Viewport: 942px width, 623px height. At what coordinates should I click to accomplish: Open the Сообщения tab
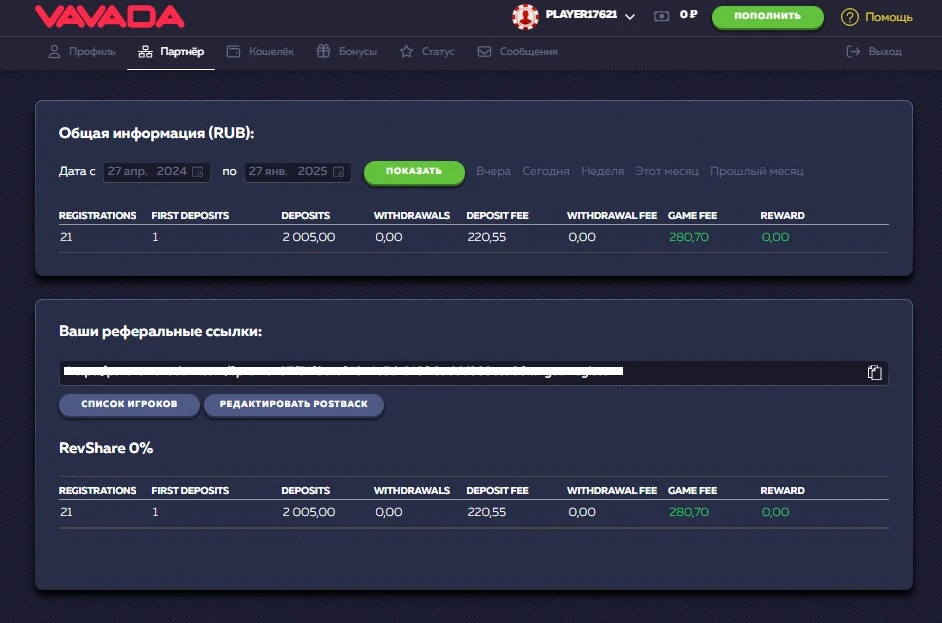click(x=517, y=52)
